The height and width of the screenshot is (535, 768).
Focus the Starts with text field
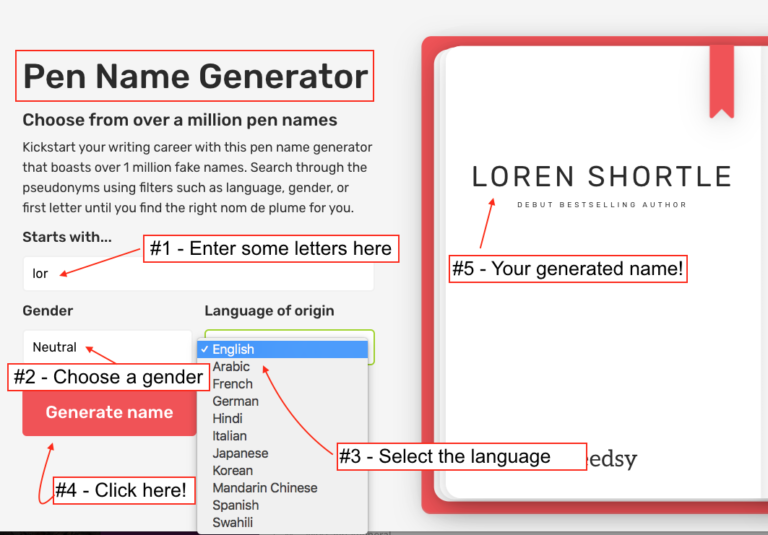point(198,273)
